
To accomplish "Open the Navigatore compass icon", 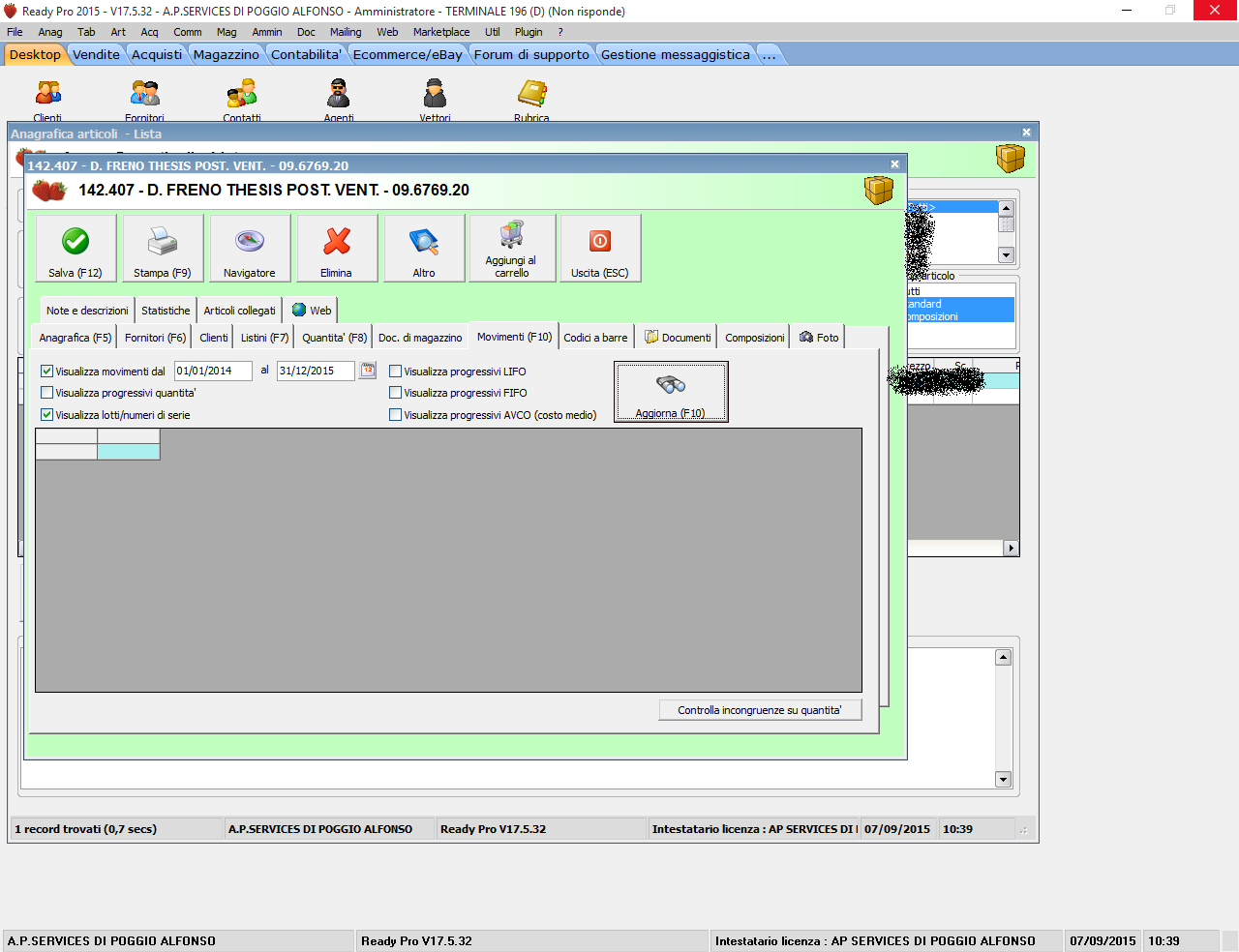I will click(x=250, y=241).
